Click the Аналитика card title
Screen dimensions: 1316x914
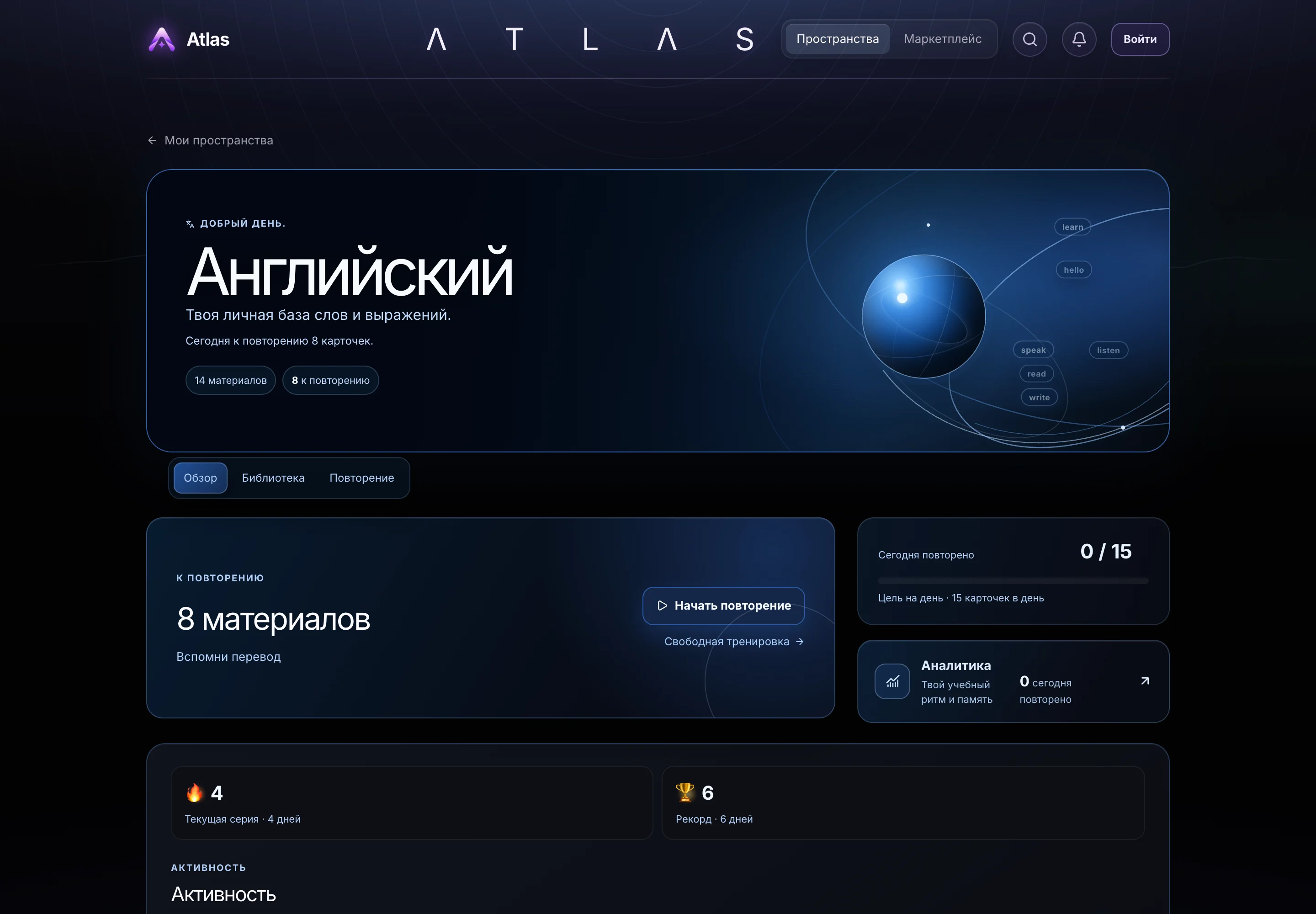[955, 665]
